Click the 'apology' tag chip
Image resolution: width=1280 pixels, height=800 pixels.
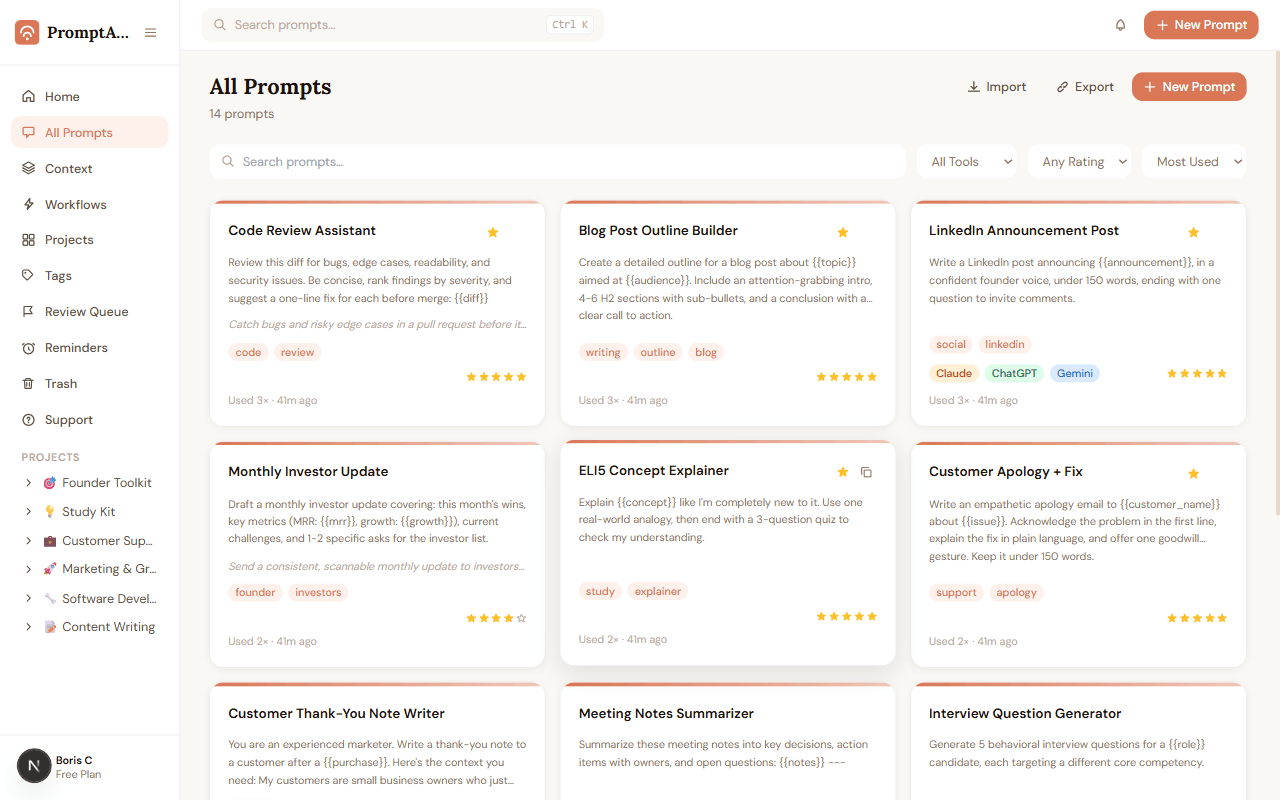(1016, 592)
